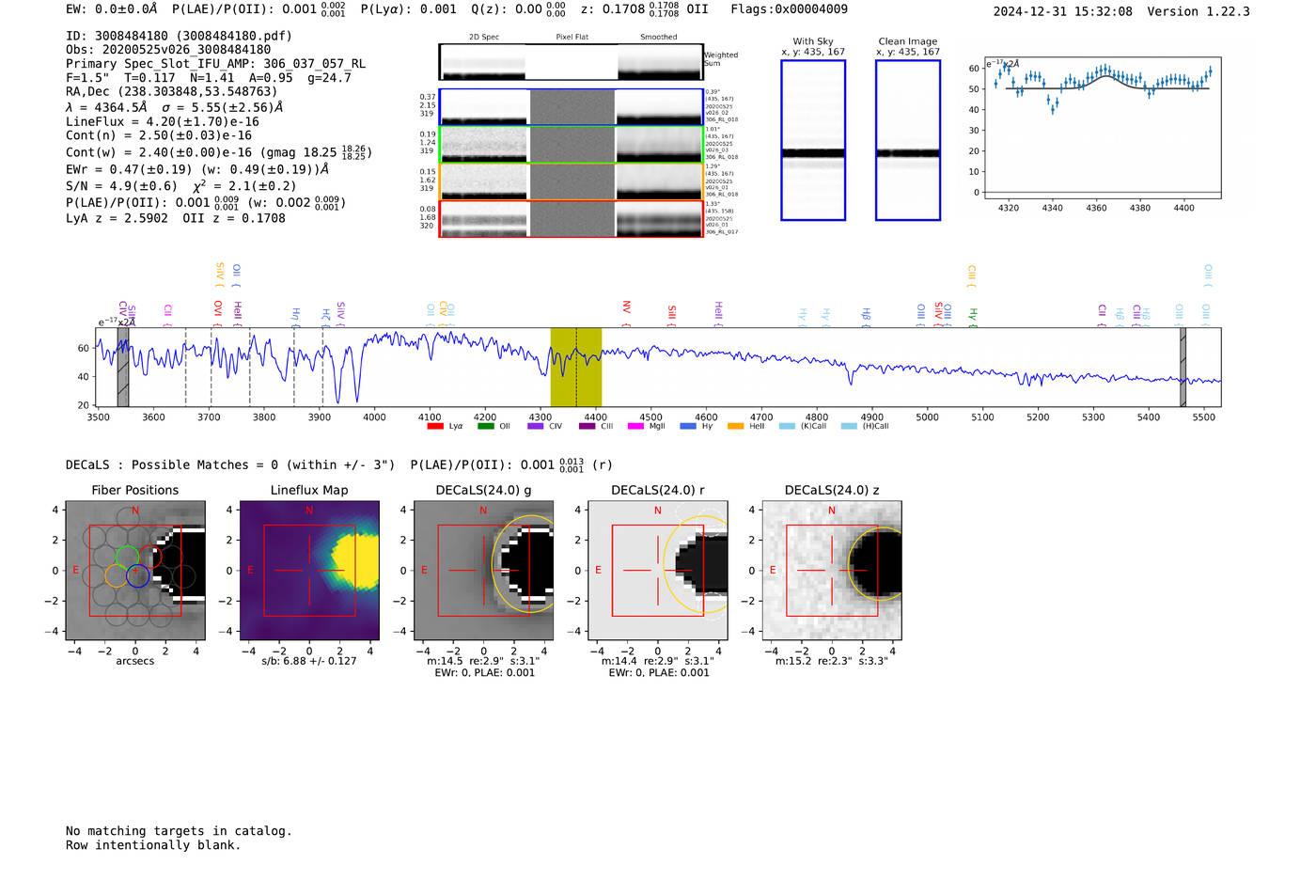
Task: Select the blue-bordered 2D spectrum row
Action: (572, 107)
